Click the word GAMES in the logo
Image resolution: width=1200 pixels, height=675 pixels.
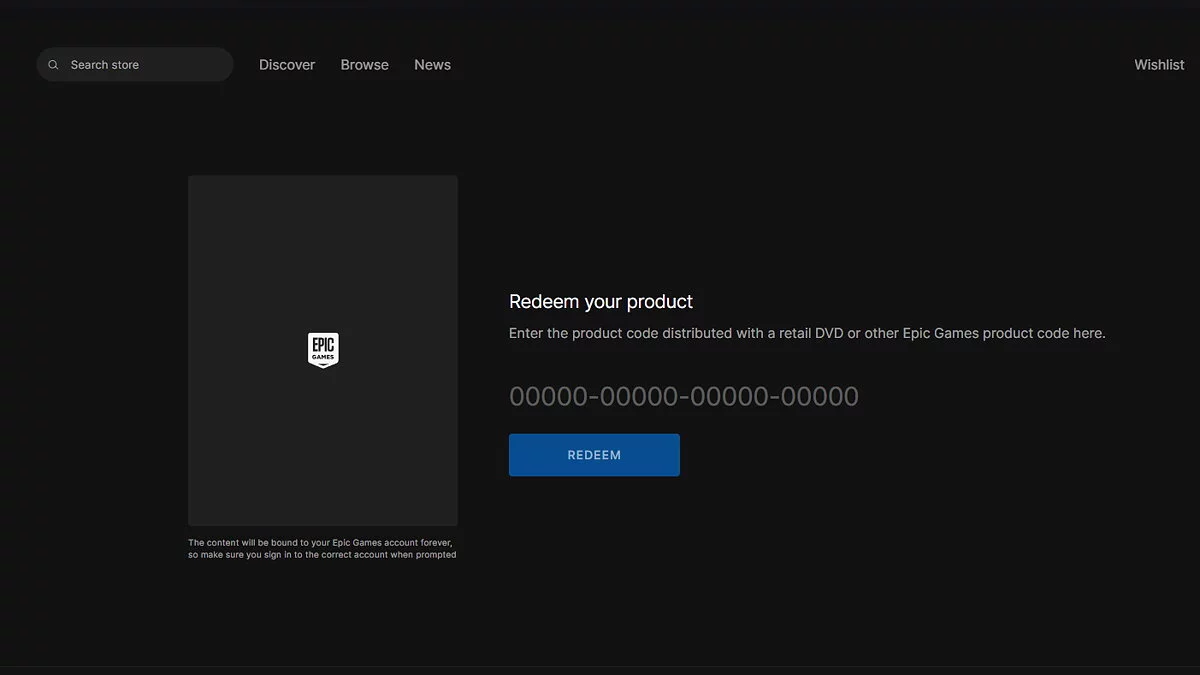click(x=323, y=356)
